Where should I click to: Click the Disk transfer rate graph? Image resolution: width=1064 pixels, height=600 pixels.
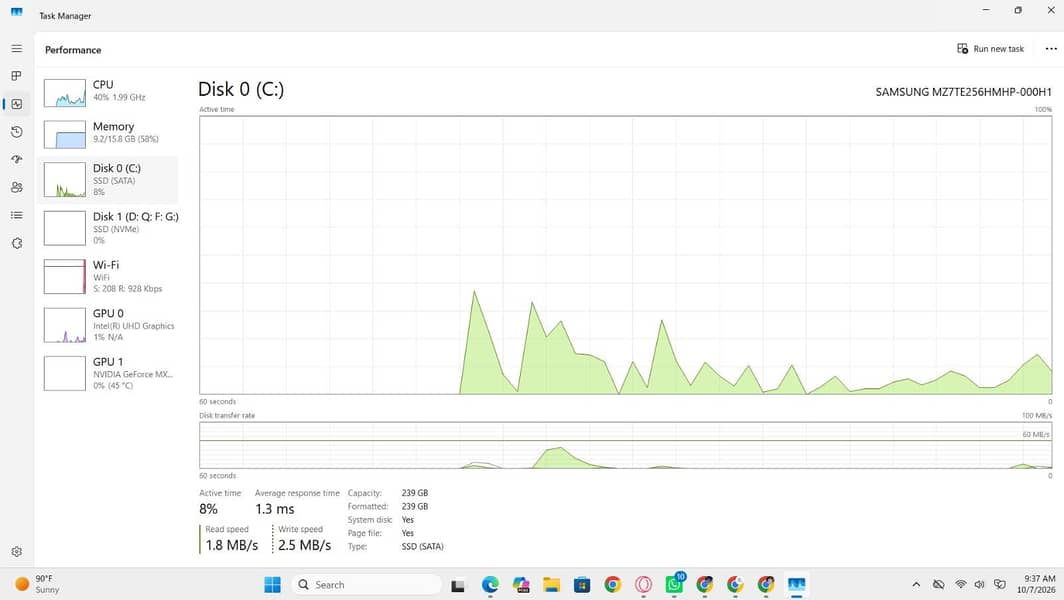626,445
